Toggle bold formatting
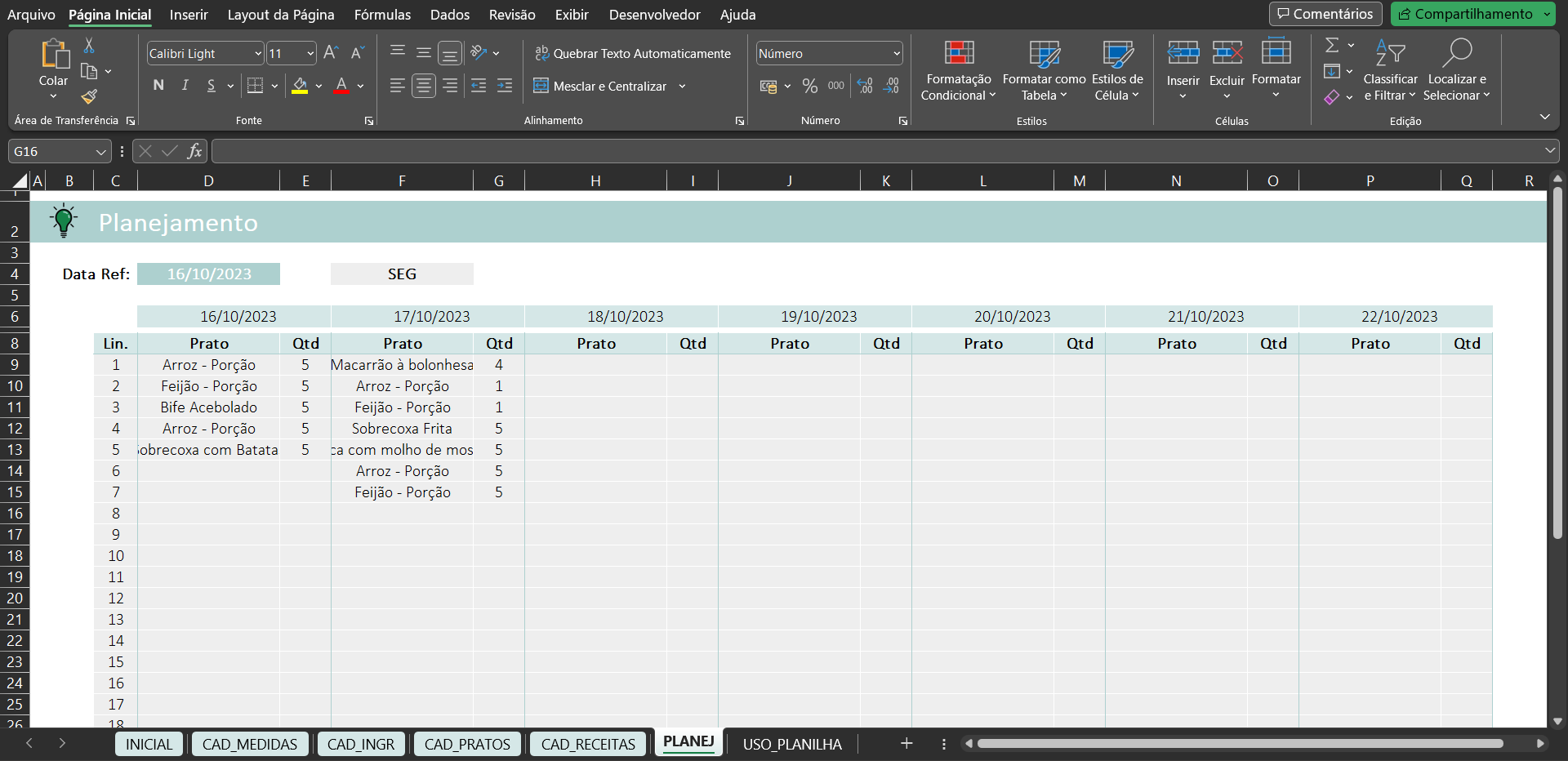 (x=158, y=85)
